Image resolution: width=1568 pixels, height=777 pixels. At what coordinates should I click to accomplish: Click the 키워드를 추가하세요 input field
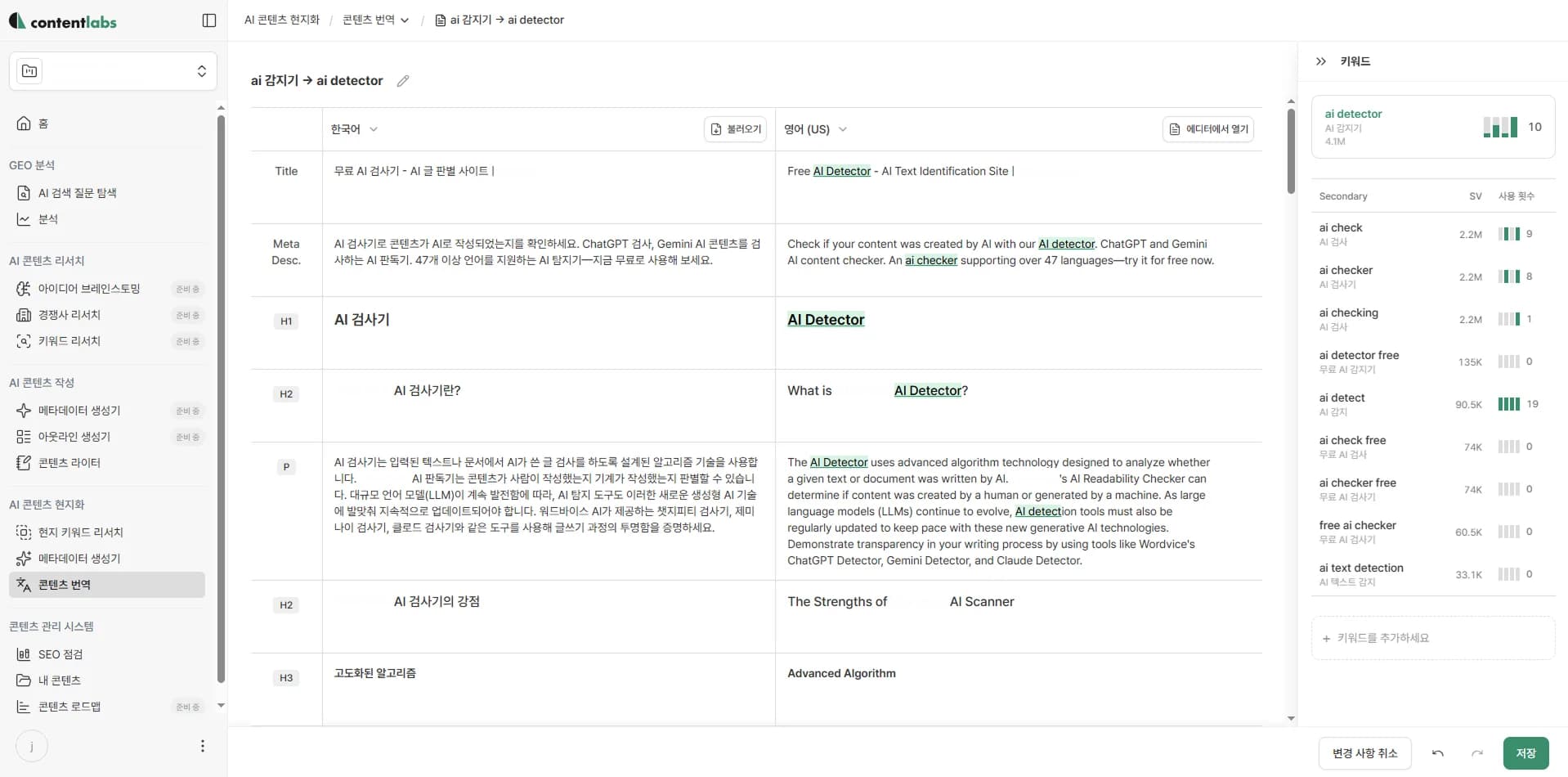1433,638
